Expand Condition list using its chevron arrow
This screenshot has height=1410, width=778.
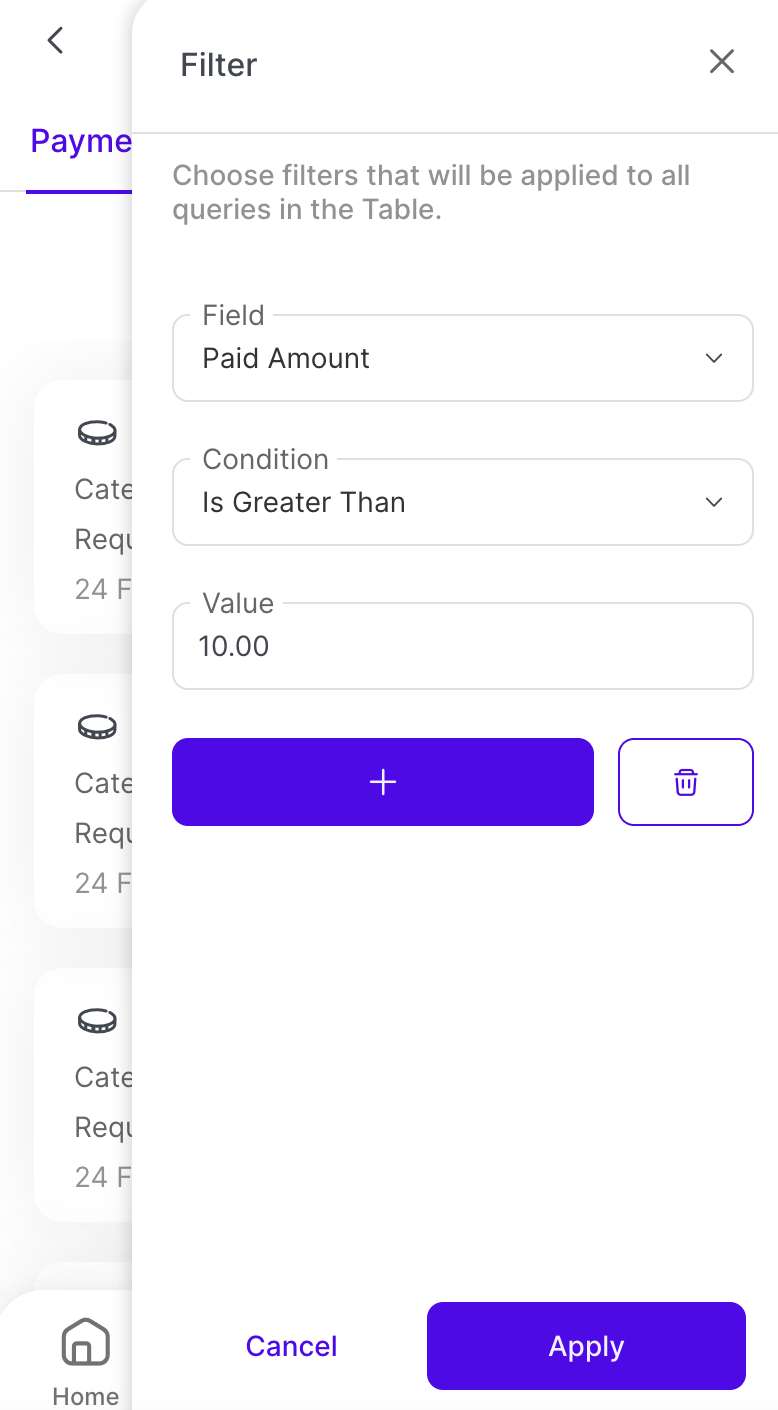click(x=714, y=503)
